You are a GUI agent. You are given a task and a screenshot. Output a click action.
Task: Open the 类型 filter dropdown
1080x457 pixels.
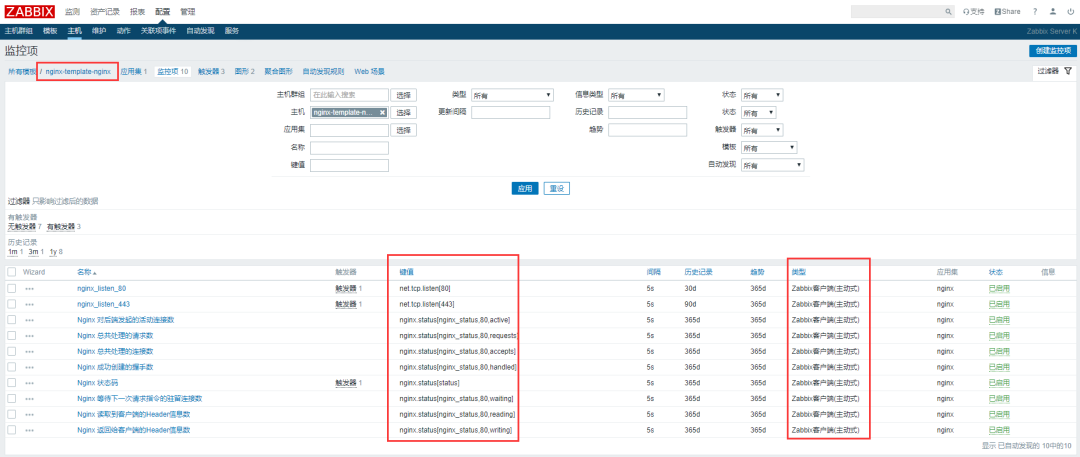(x=512, y=95)
